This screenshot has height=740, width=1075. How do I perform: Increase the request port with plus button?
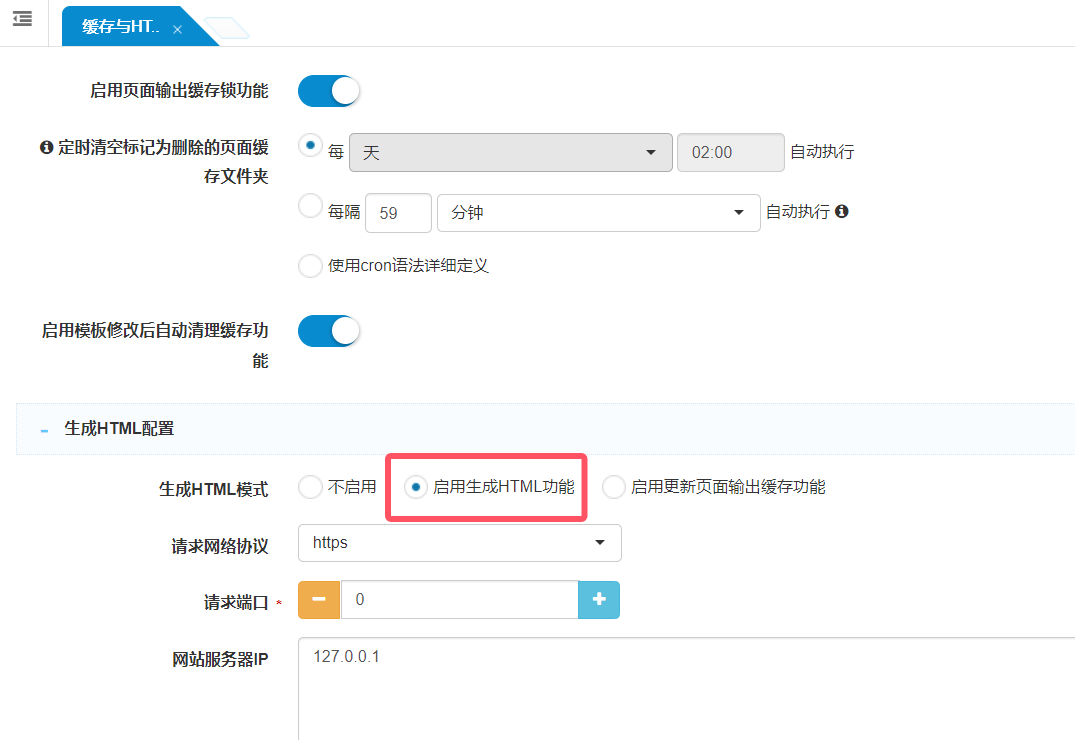tap(599, 599)
